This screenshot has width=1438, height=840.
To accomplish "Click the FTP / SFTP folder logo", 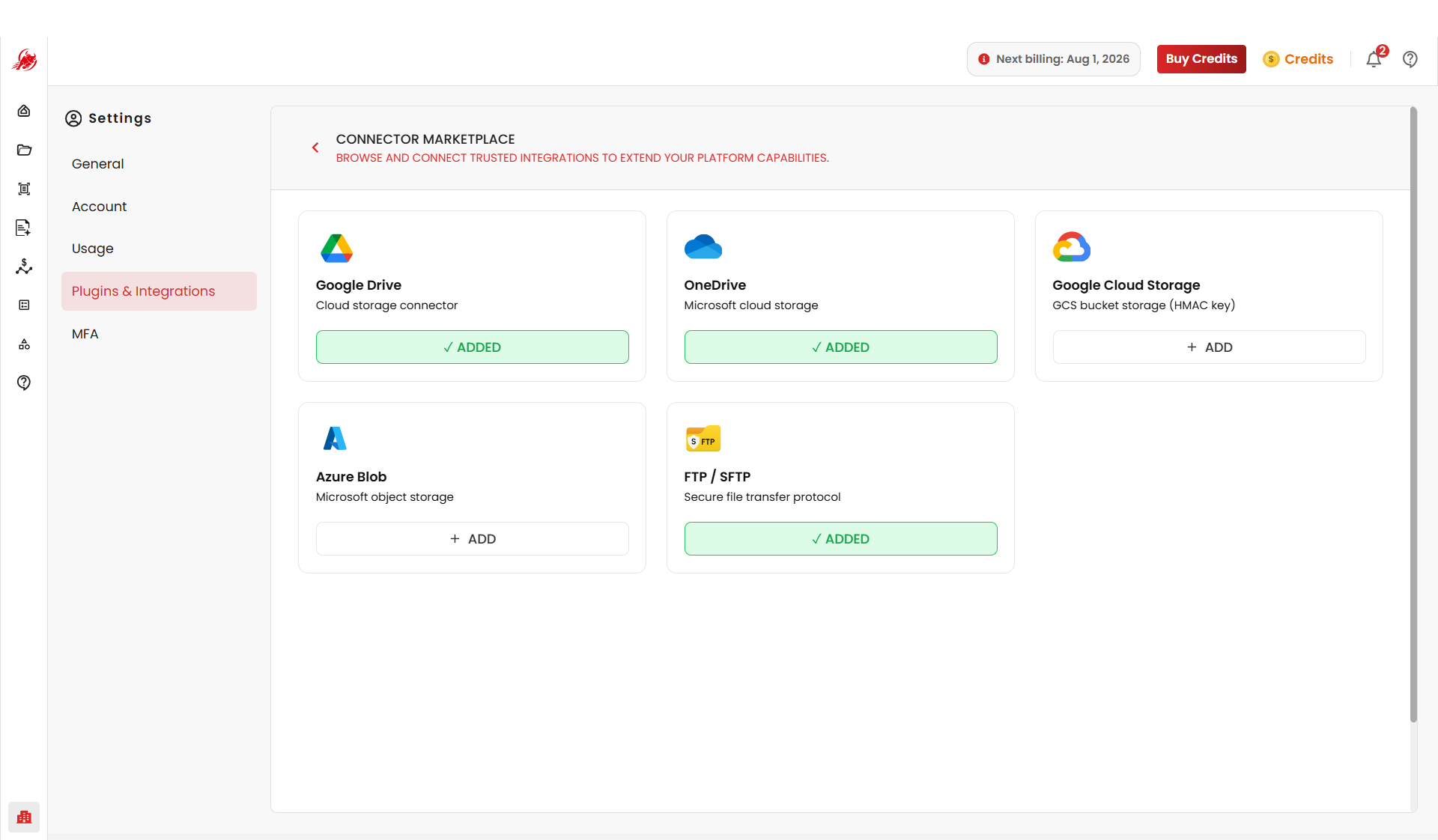I will 703,439.
